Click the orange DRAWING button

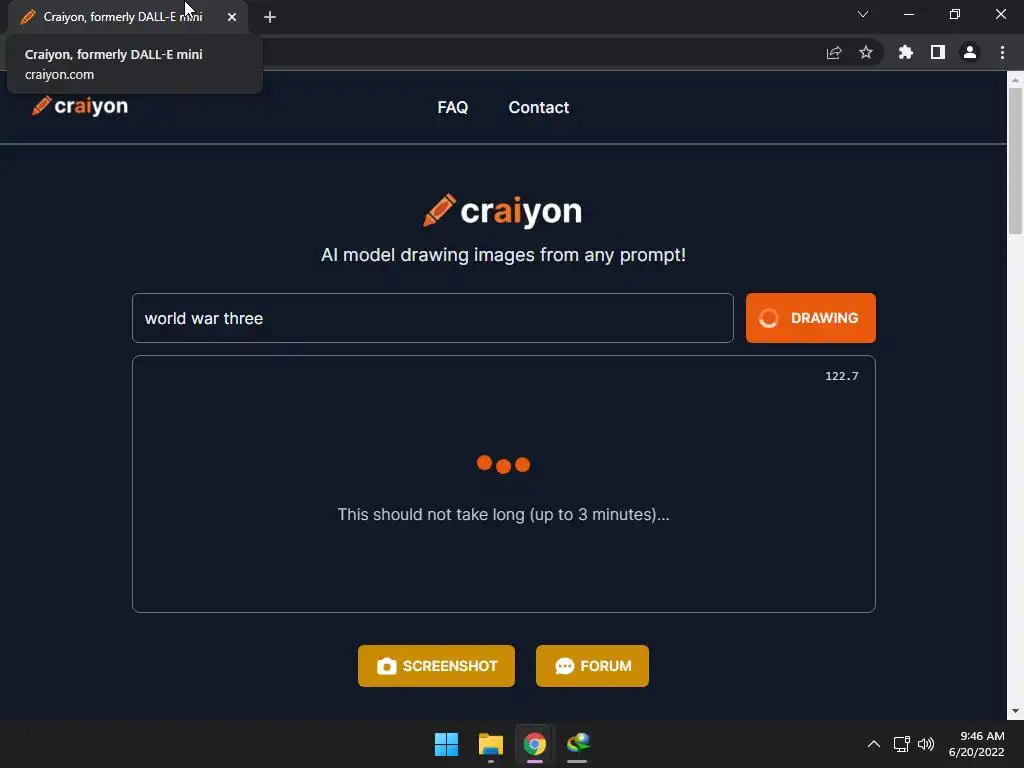click(810, 318)
